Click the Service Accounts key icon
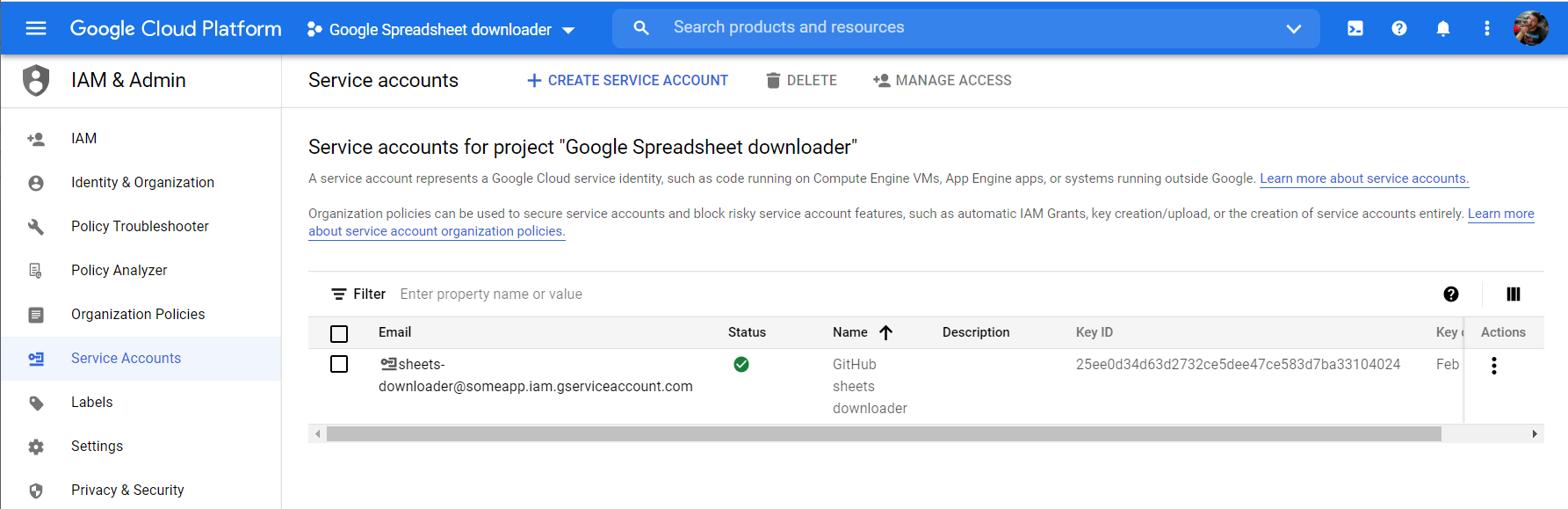The width and height of the screenshot is (1568, 509). tap(36, 359)
